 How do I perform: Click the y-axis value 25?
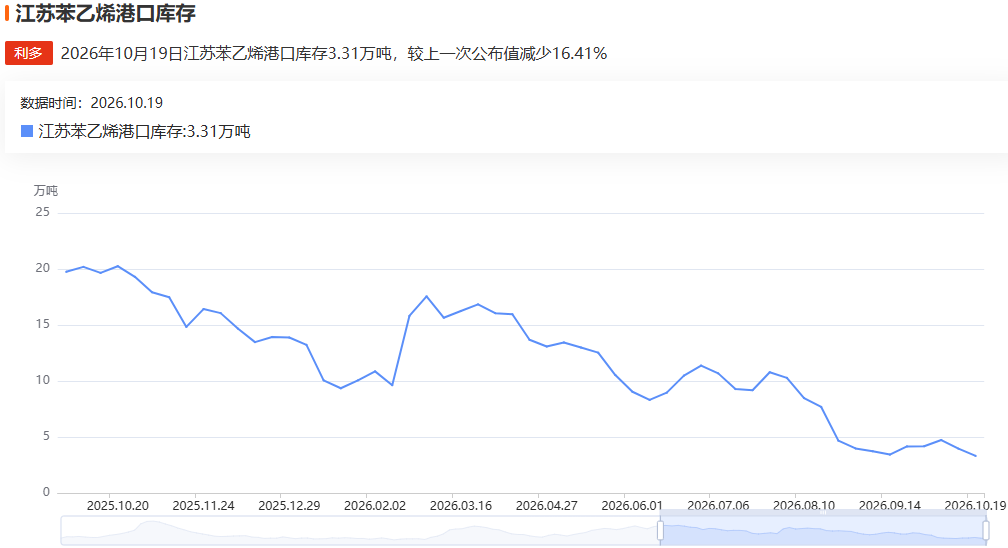coord(42,212)
